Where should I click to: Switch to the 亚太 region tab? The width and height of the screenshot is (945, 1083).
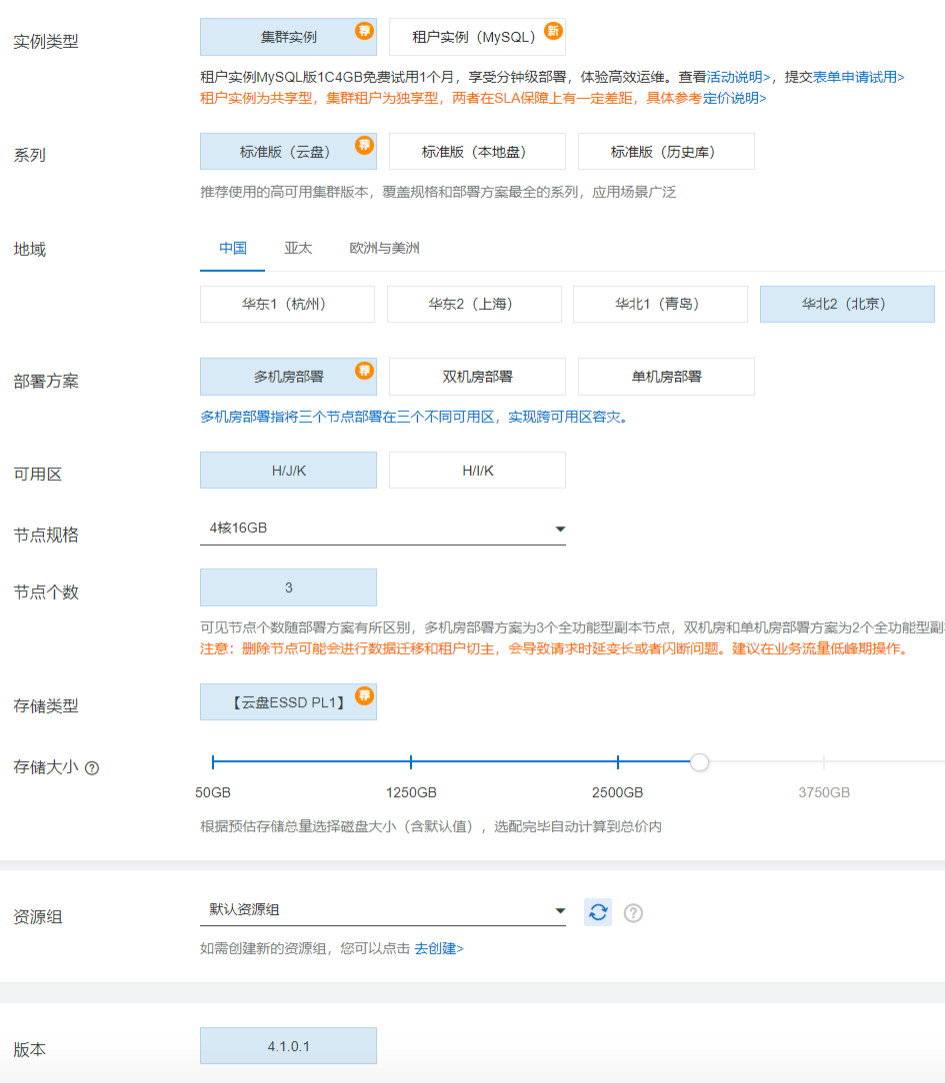[x=297, y=248]
